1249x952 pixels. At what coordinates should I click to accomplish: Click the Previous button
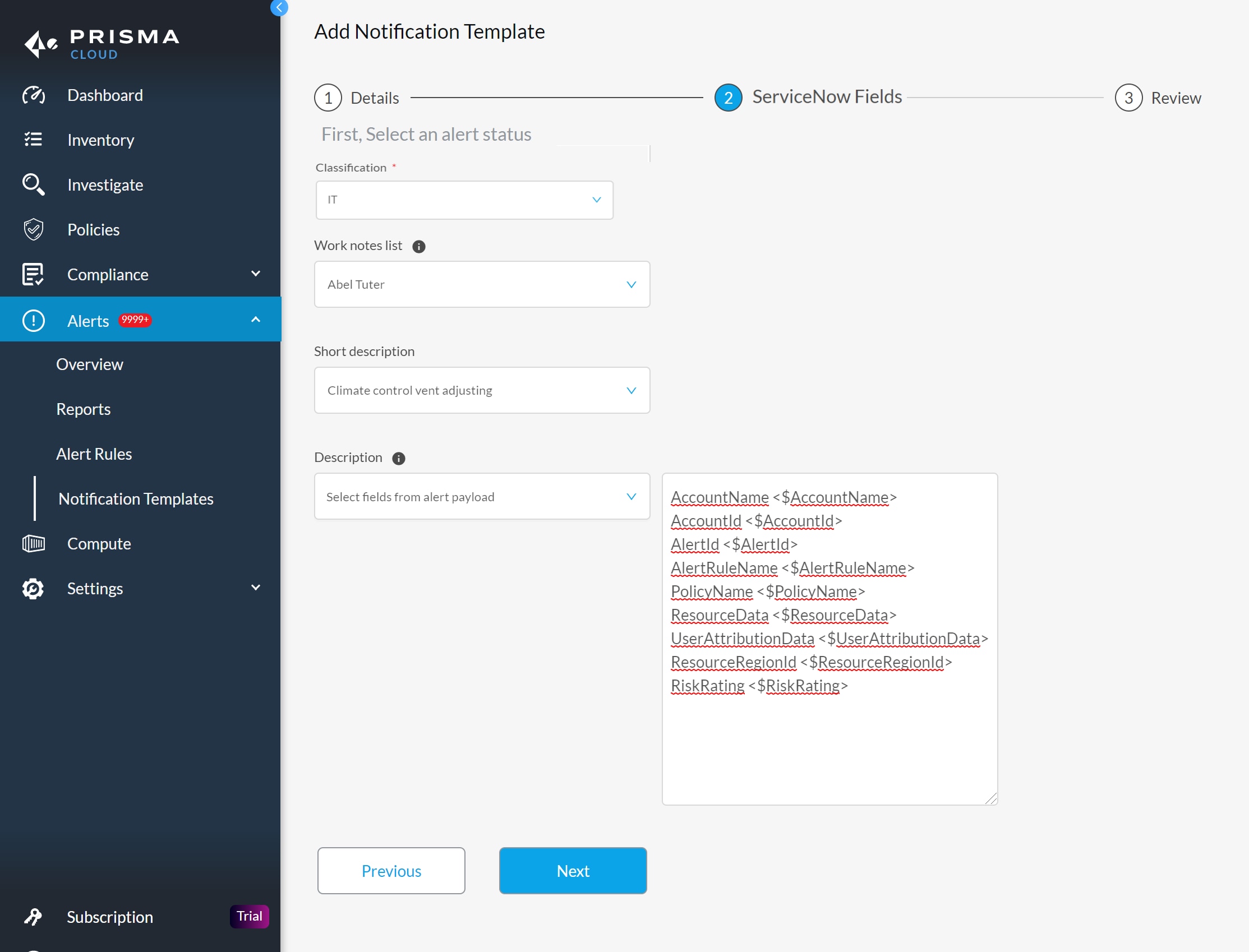[x=391, y=871]
